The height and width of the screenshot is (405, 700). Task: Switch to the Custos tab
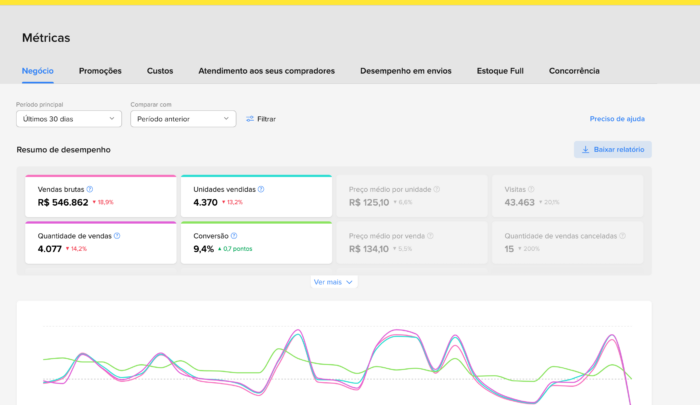coord(160,71)
